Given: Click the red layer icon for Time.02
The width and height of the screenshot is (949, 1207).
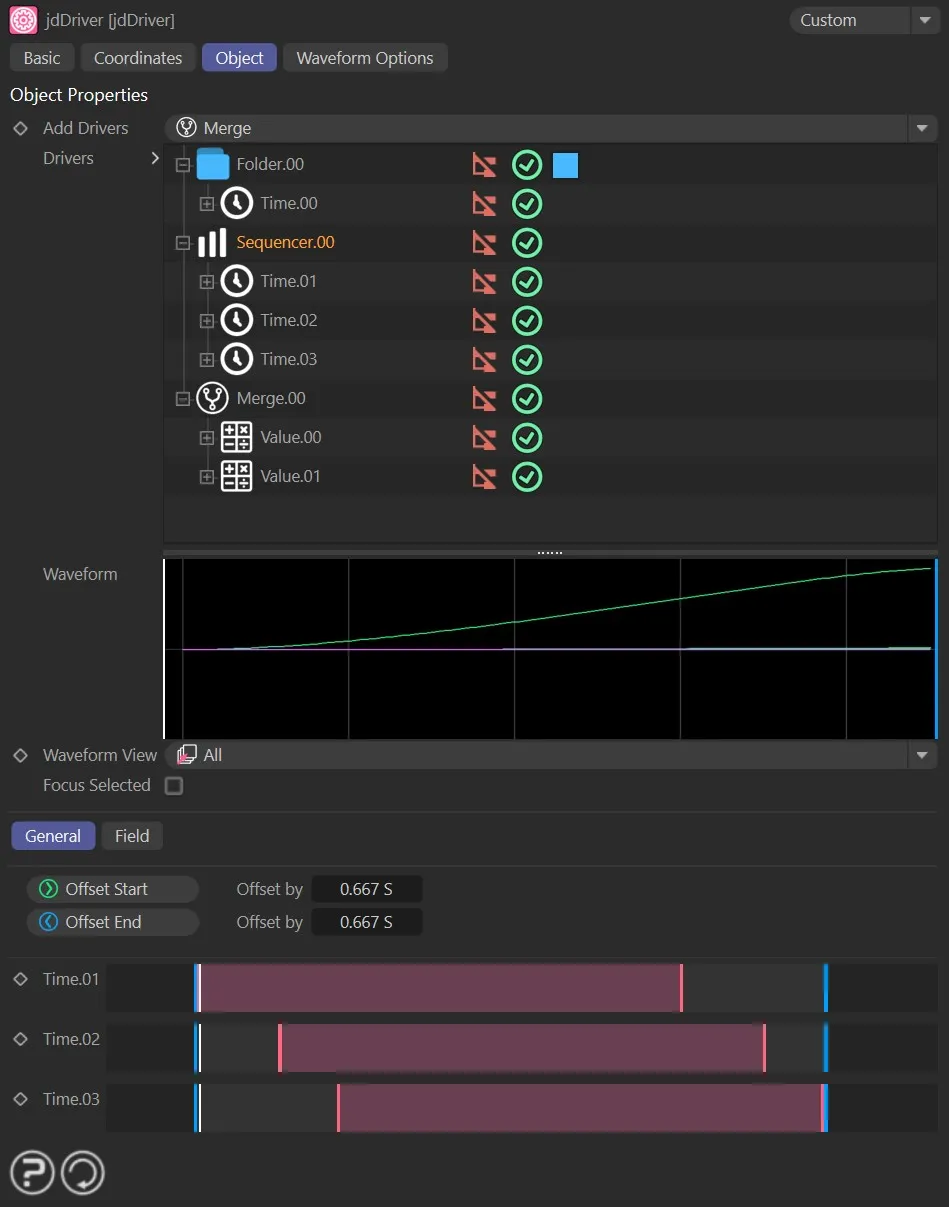Looking at the screenshot, I should point(484,320).
